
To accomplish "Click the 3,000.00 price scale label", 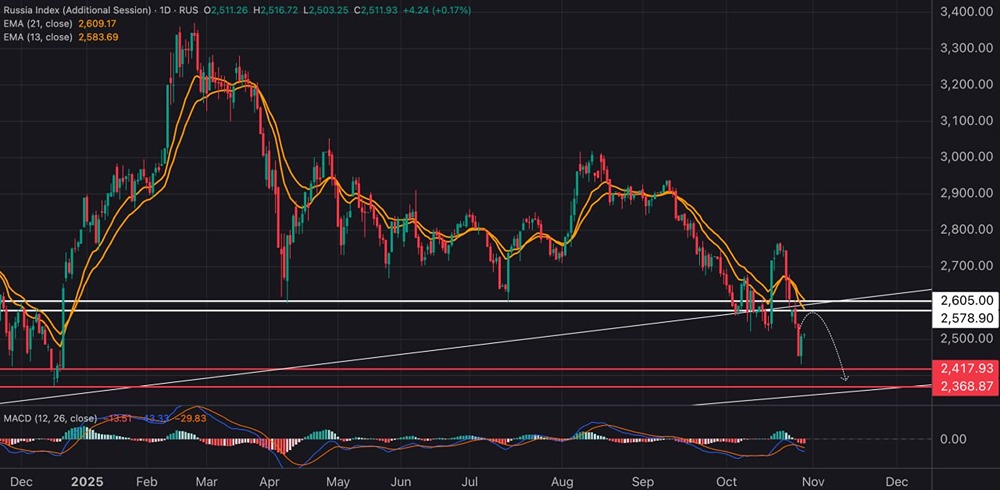I will click(967, 157).
